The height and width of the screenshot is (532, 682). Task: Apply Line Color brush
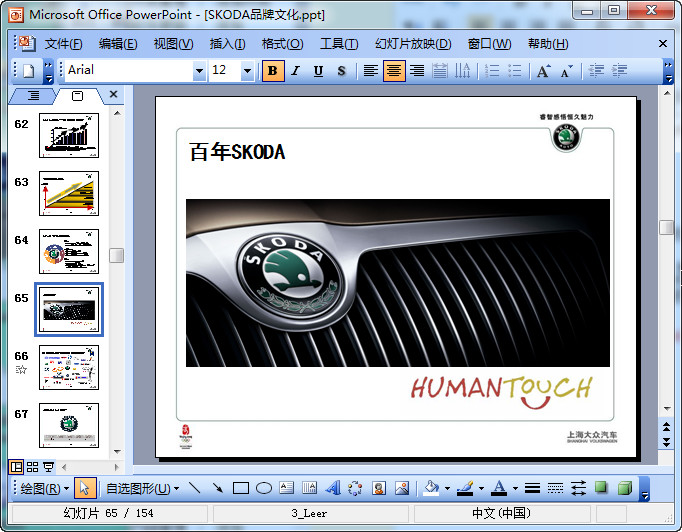pos(465,488)
